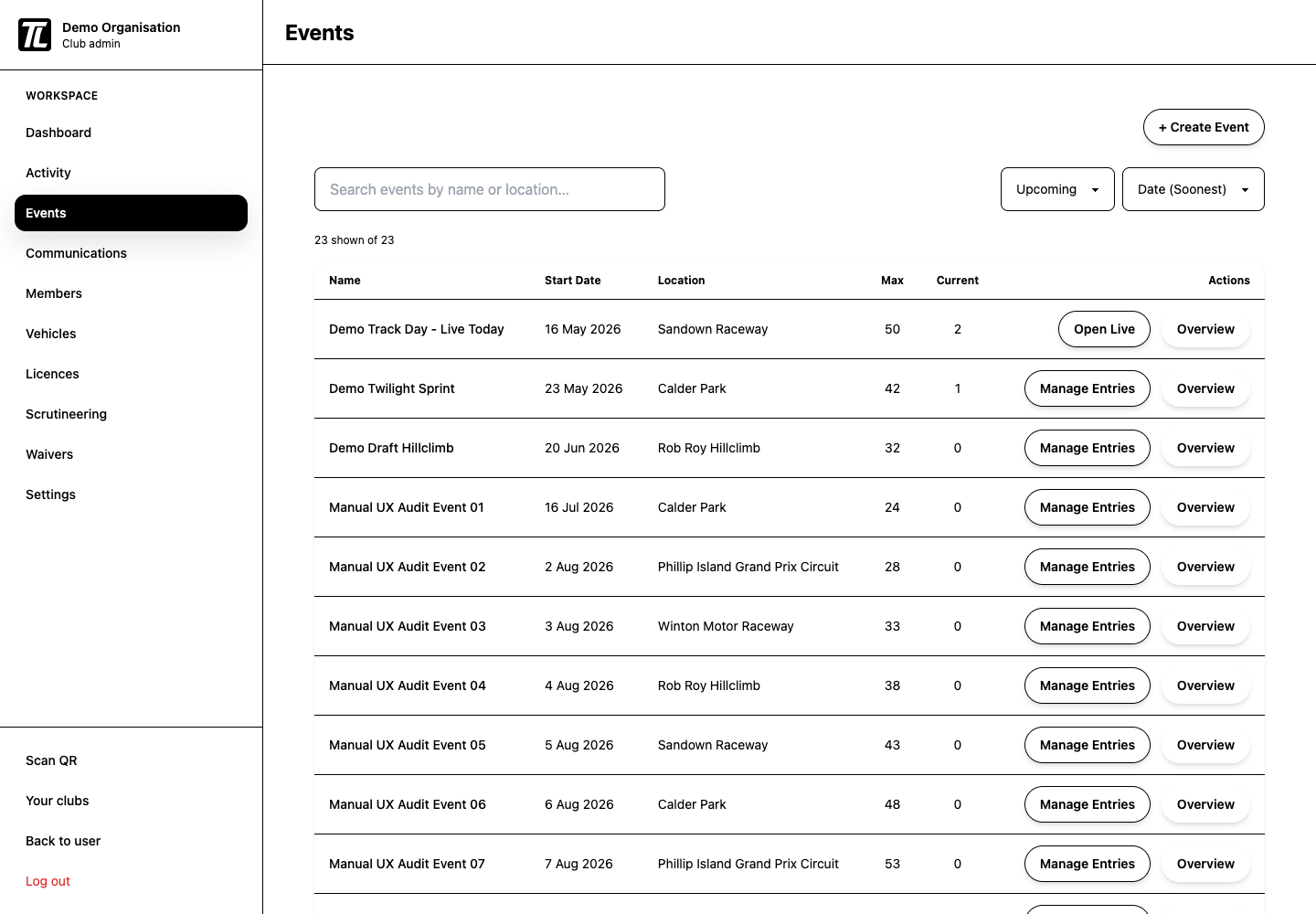Open Overview for Manual UX Audit Event 07
The width and height of the screenshot is (1316, 914).
pos(1205,864)
